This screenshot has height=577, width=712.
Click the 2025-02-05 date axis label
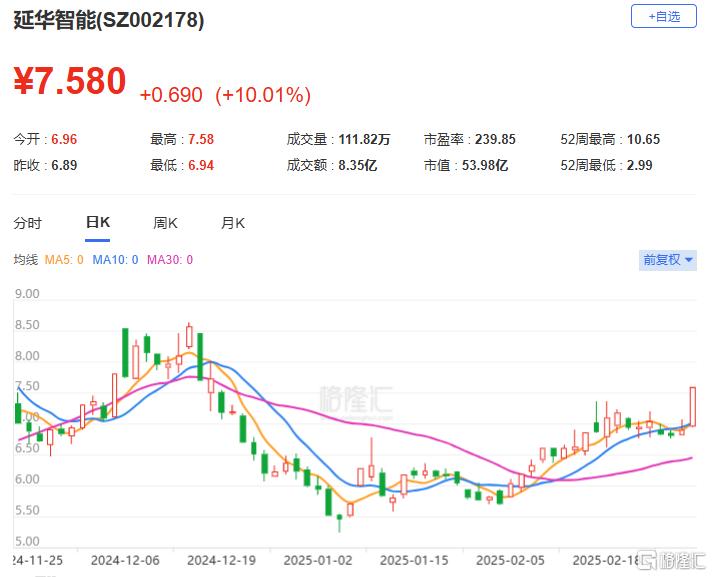pos(510,561)
